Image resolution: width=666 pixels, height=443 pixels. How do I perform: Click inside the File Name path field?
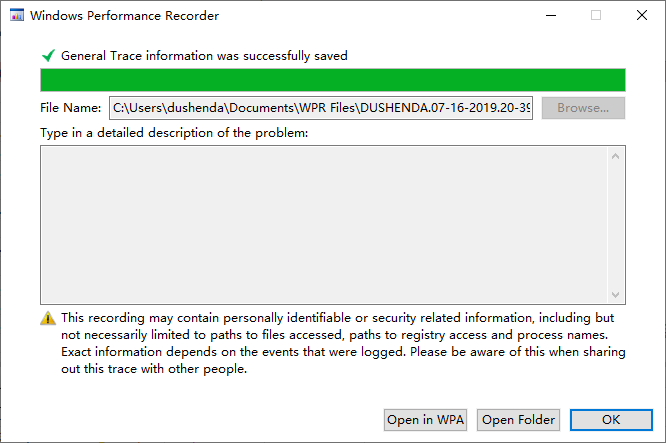click(320, 107)
